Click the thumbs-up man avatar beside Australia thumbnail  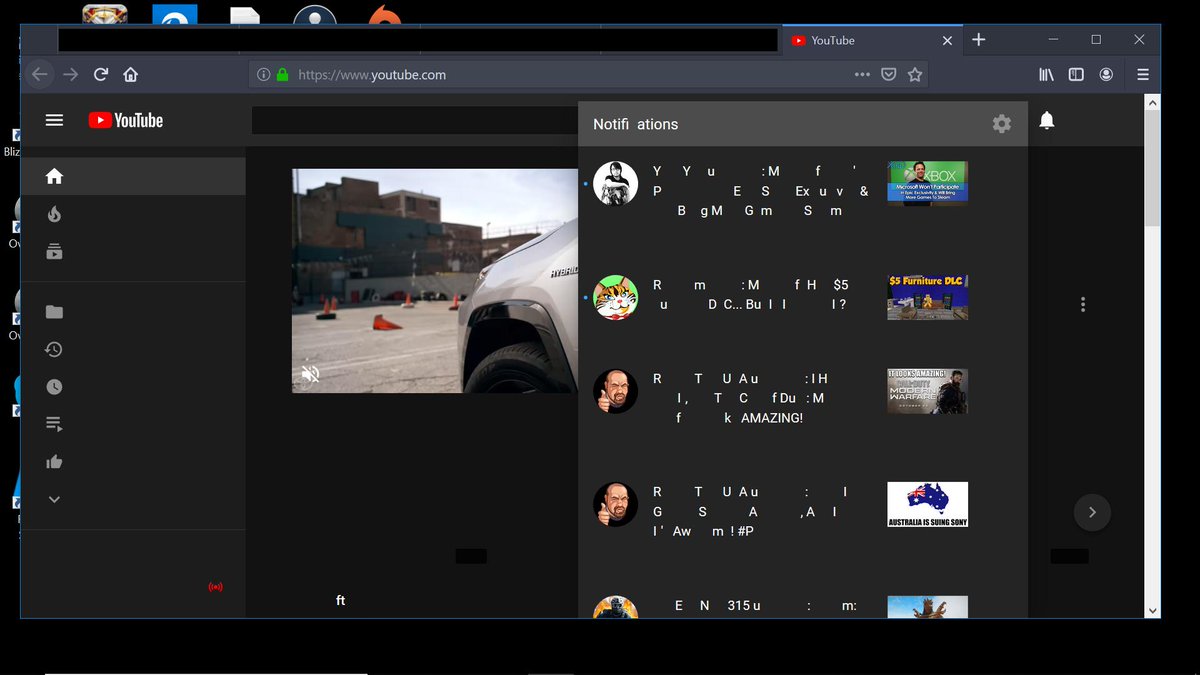[615, 504]
